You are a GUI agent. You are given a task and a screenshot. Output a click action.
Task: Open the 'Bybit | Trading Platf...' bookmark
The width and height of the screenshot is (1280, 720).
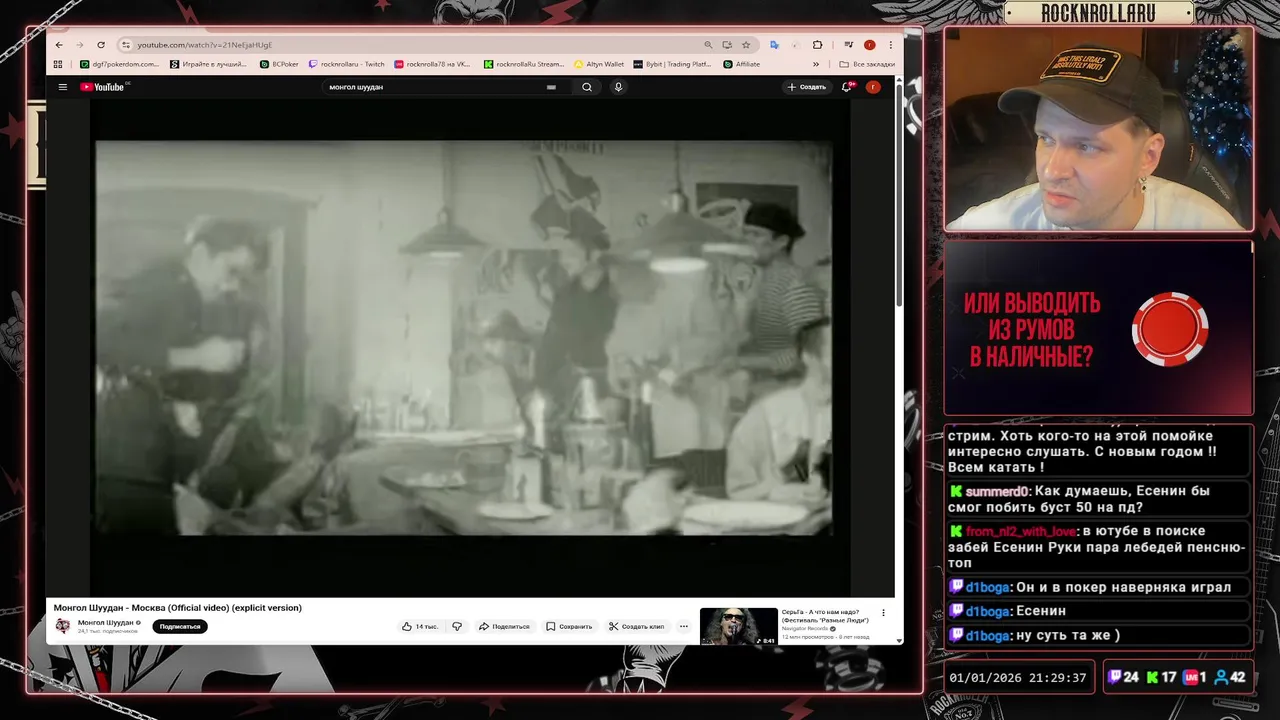pyautogui.click(x=672, y=64)
